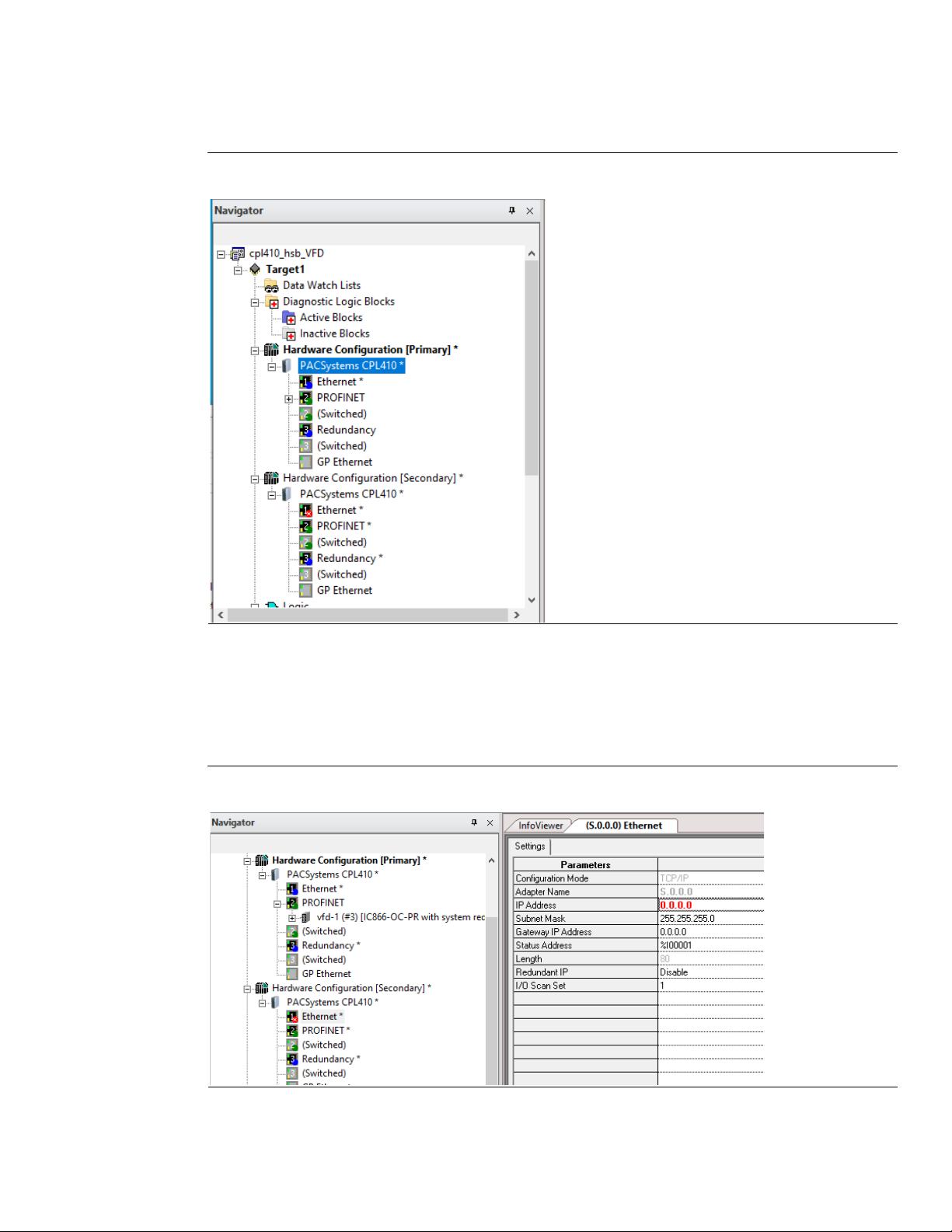This screenshot has width=952, height=1232.
Task: Click the top Navigator scroll down arrow
Action: click(x=532, y=599)
